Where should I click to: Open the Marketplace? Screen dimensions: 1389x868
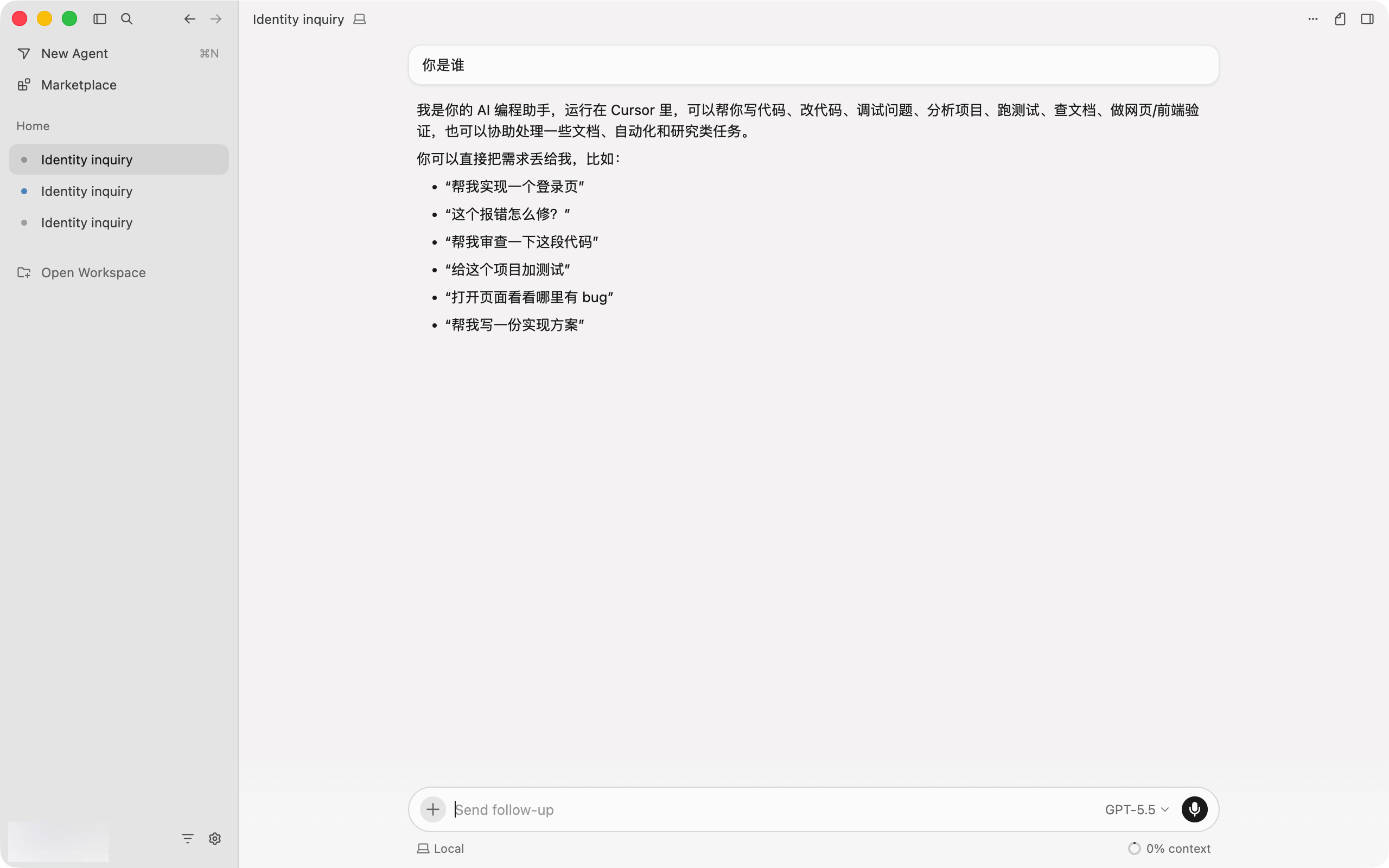pos(119,85)
